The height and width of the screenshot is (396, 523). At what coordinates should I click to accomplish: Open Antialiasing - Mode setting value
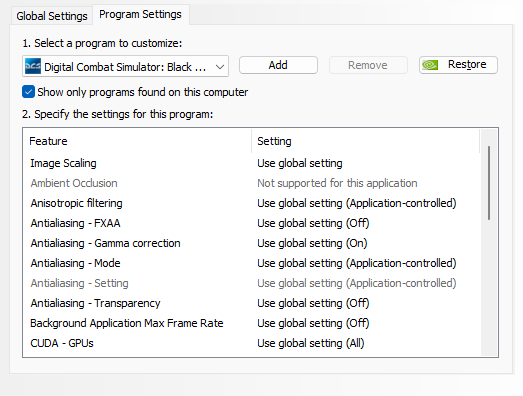(x=357, y=263)
